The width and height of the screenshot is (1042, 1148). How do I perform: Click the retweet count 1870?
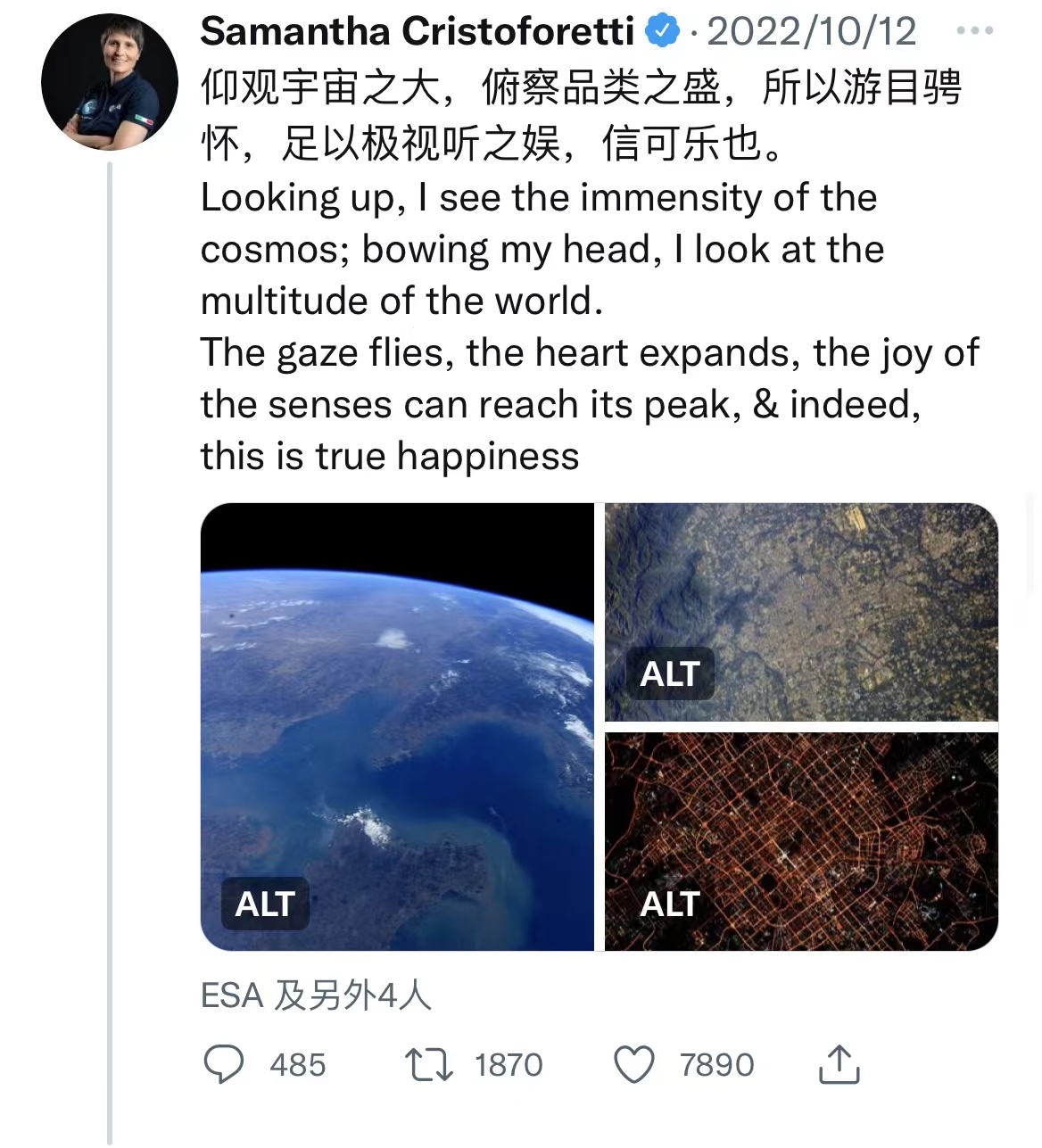(x=509, y=1065)
